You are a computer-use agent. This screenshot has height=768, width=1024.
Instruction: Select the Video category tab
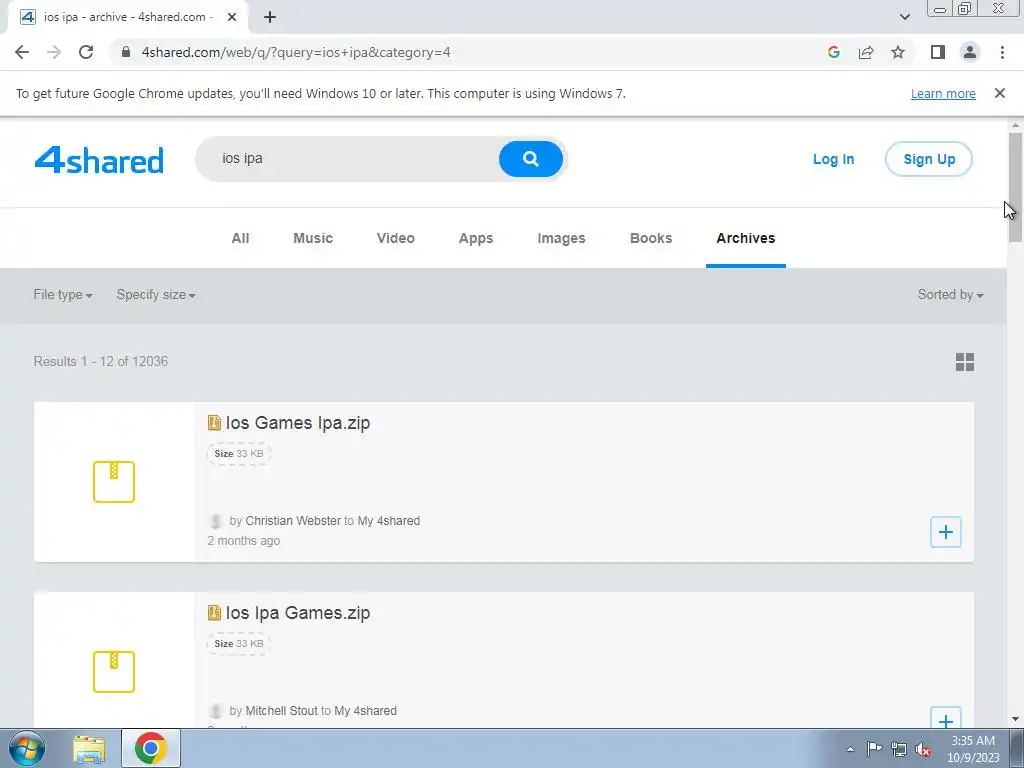tap(396, 238)
